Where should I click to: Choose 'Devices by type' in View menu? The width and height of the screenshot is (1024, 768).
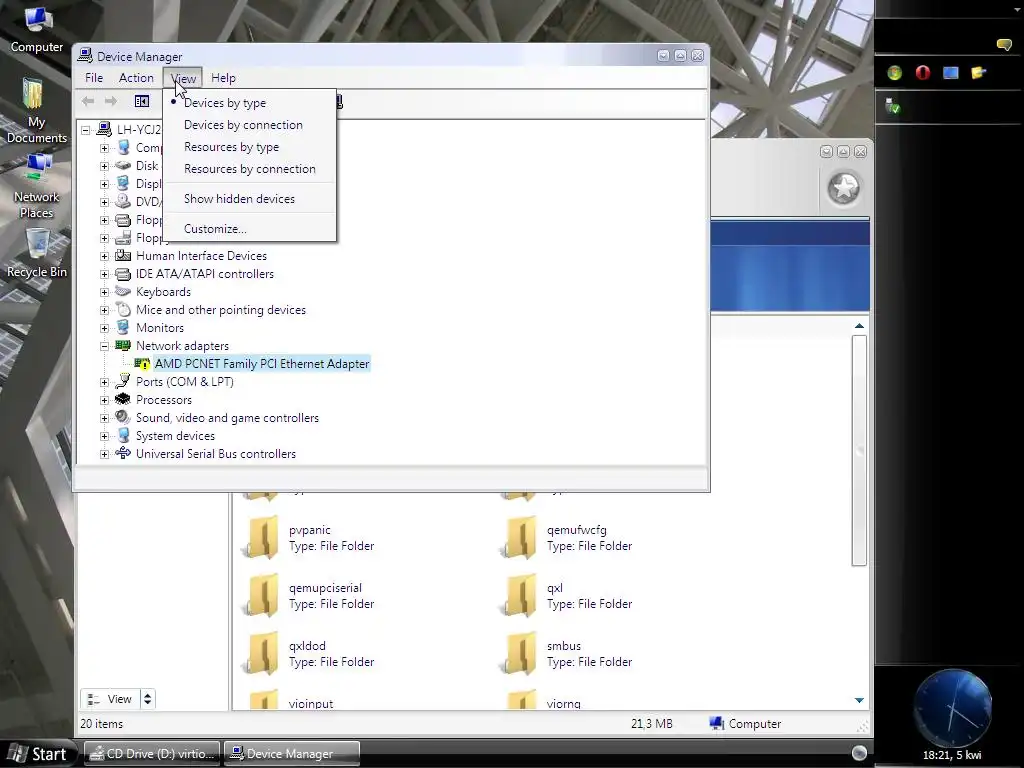pyautogui.click(x=225, y=103)
